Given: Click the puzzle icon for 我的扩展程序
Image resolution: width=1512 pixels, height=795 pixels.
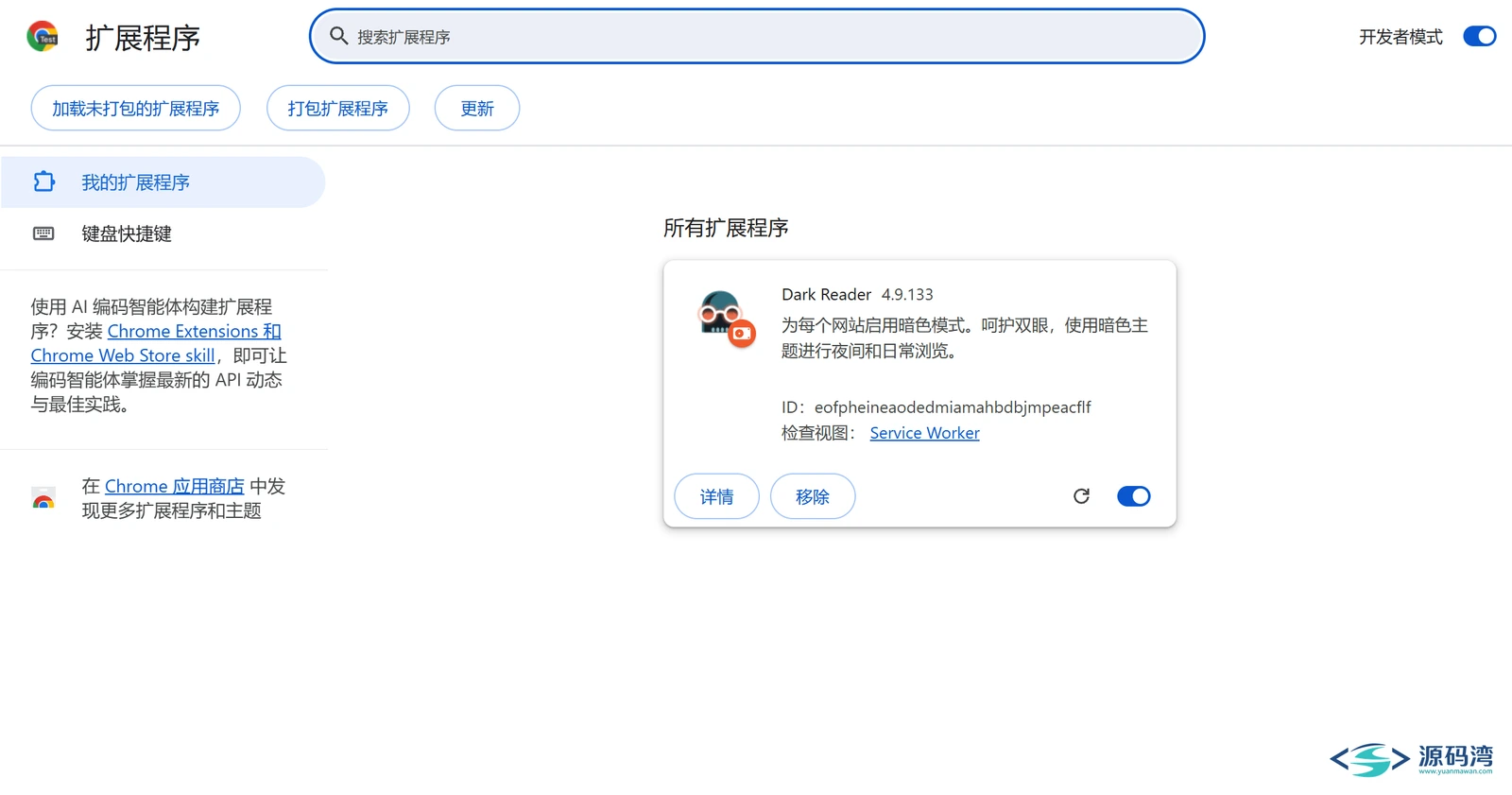Looking at the screenshot, I should click(x=44, y=181).
